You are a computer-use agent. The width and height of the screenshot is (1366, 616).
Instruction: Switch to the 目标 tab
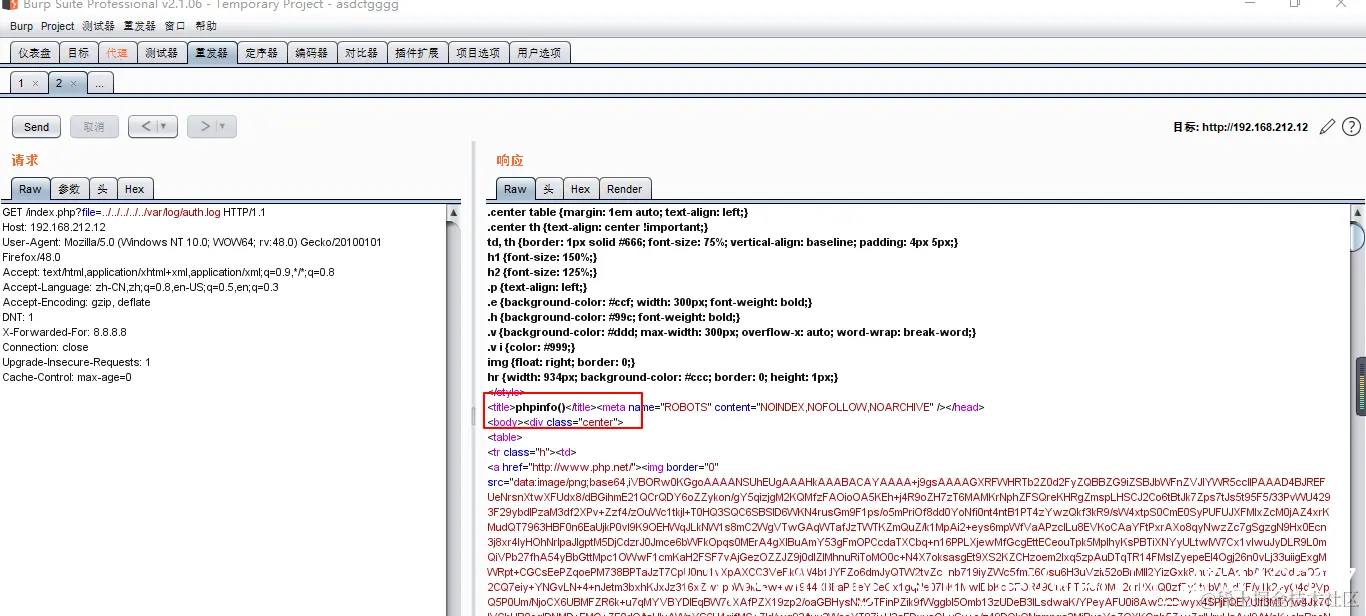click(x=78, y=53)
